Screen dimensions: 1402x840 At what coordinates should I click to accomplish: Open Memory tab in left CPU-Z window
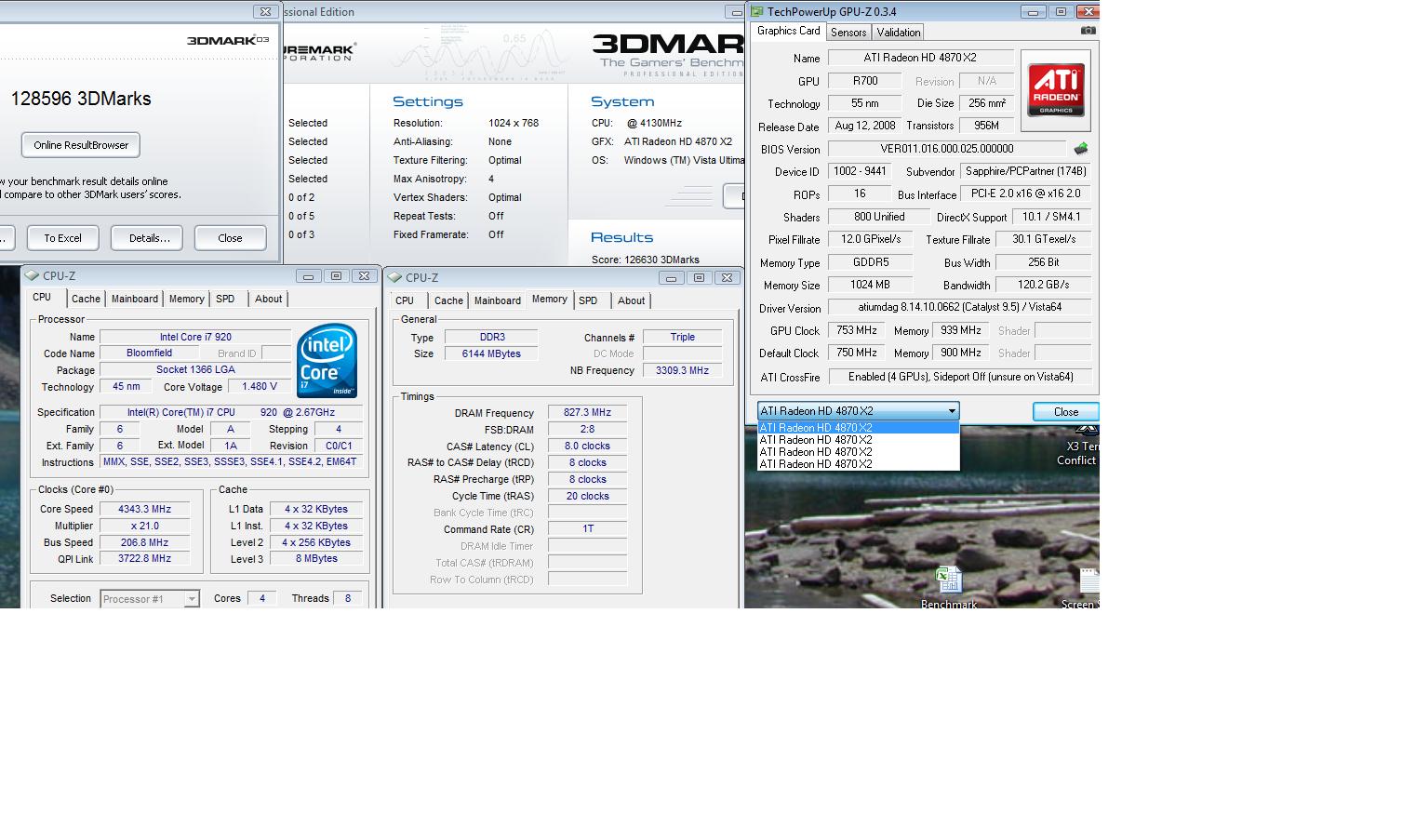click(186, 299)
